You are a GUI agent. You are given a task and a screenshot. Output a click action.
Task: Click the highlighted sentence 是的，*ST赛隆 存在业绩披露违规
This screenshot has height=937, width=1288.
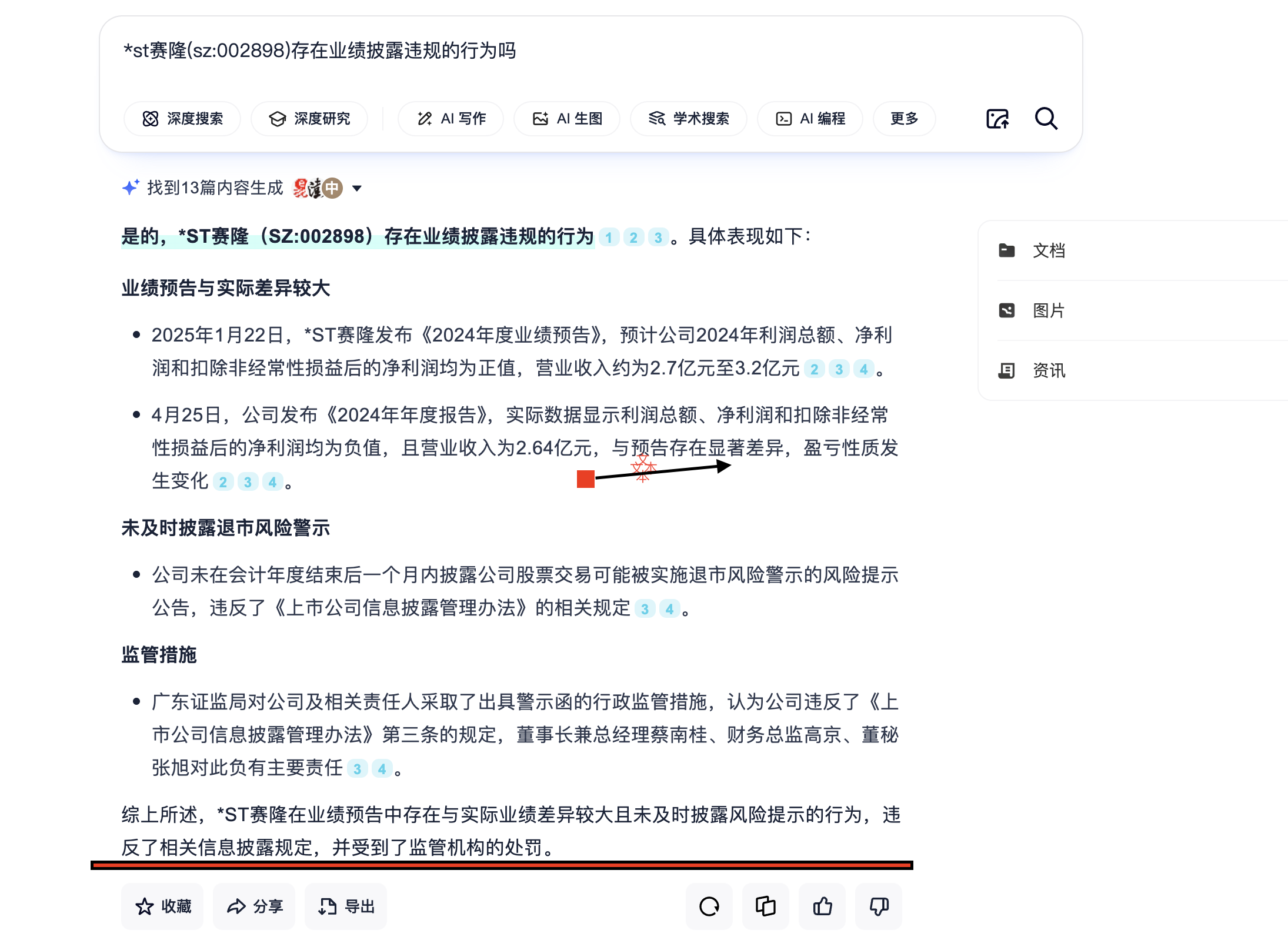point(358,237)
